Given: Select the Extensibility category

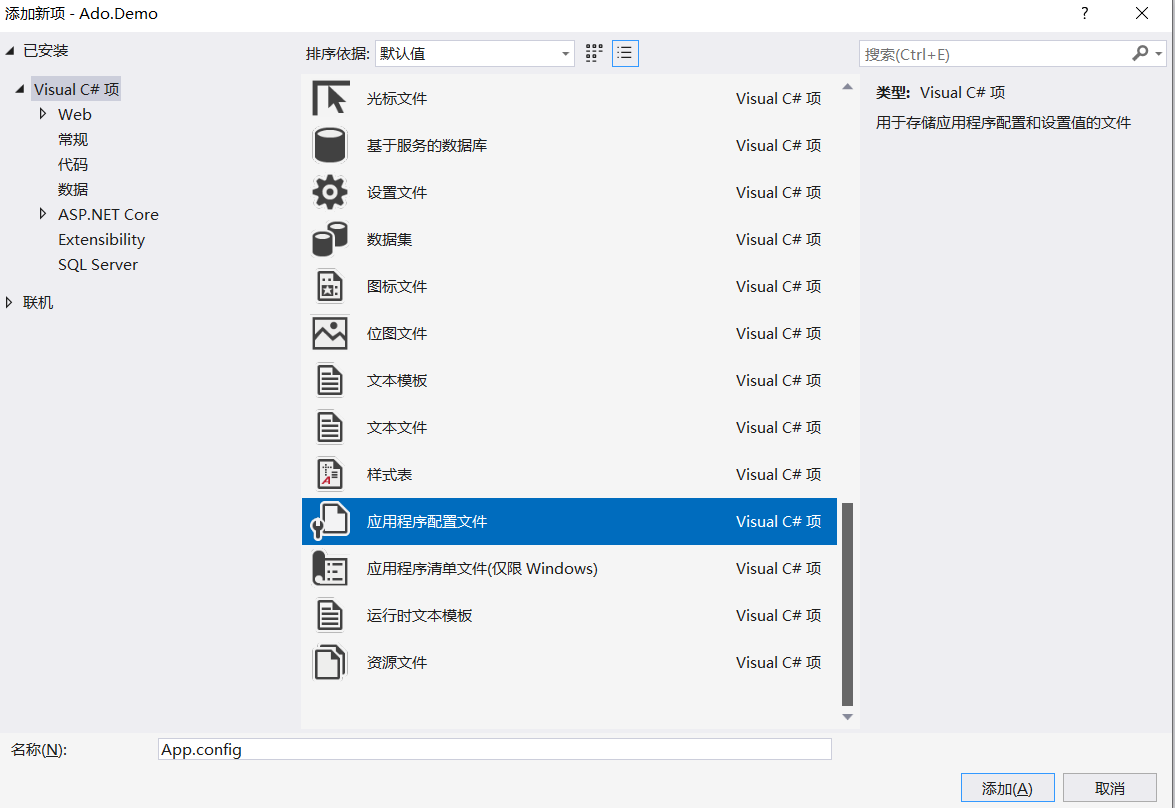Looking at the screenshot, I should click(x=102, y=240).
